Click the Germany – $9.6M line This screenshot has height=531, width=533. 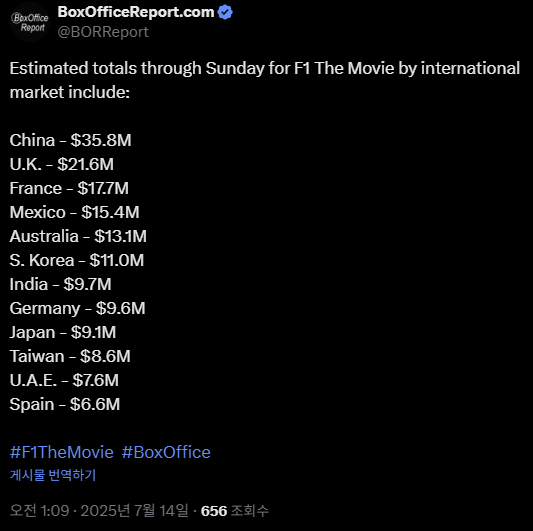click(78, 309)
